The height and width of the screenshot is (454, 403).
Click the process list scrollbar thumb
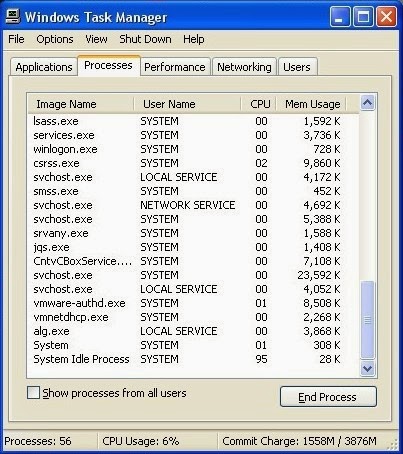point(367,320)
